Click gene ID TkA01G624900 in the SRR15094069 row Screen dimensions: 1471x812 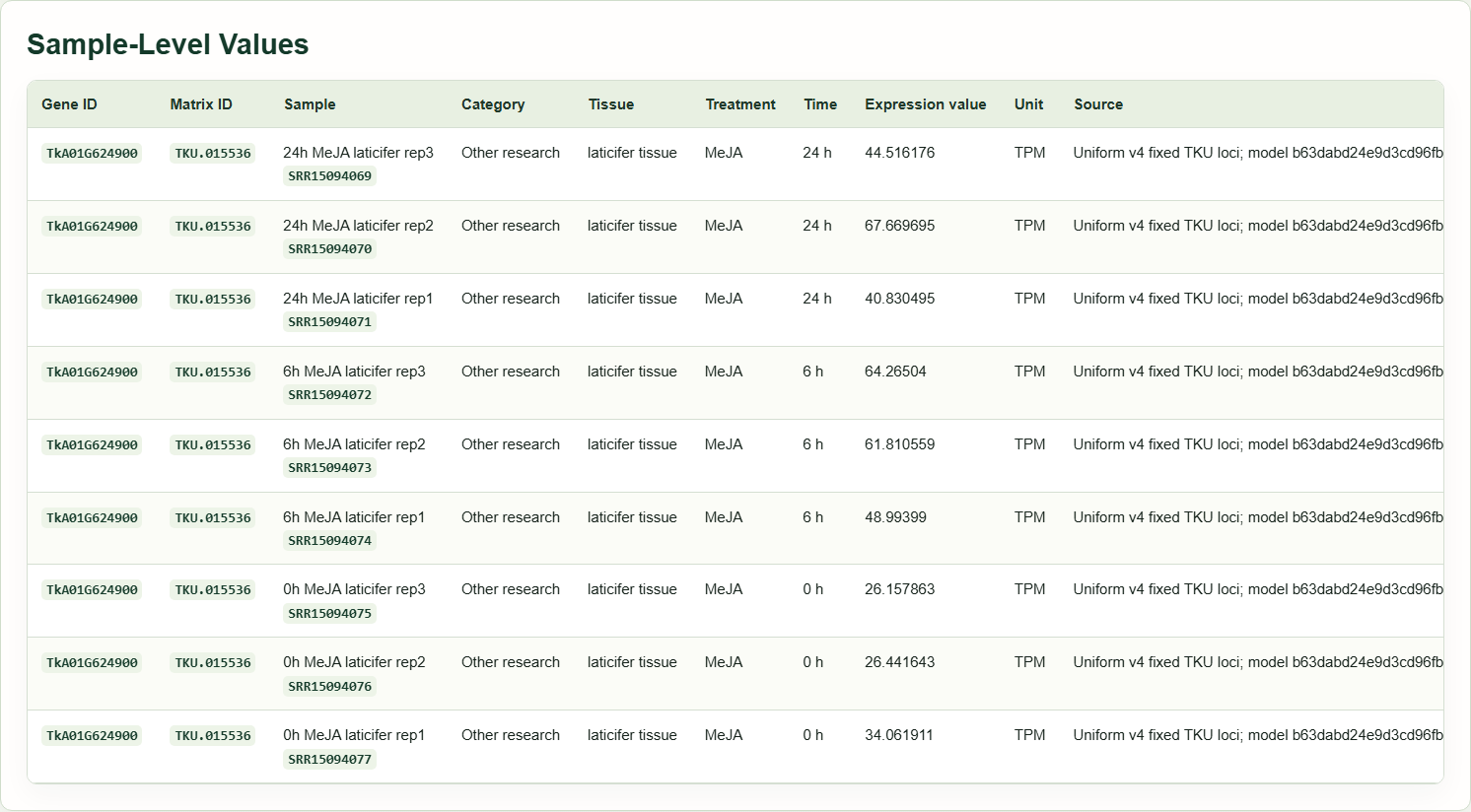pyautogui.click(x=92, y=154)
